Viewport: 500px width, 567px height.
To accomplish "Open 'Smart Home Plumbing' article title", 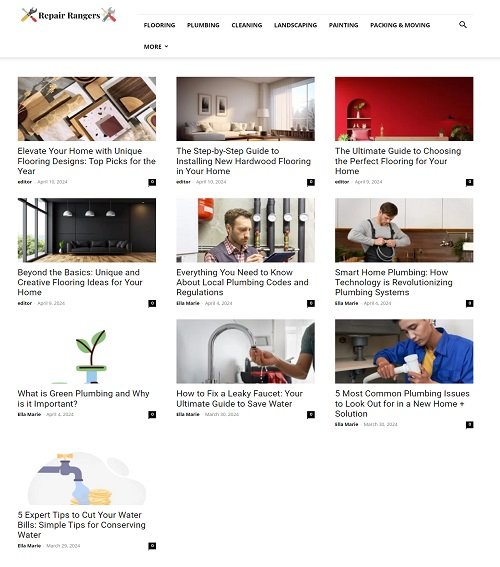I will point(393,282).
